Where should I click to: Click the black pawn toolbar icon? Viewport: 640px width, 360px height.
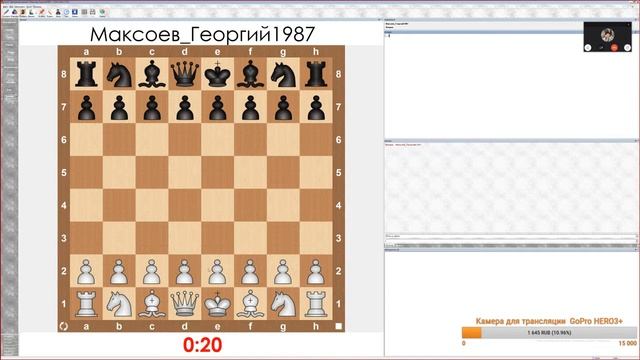58,12
